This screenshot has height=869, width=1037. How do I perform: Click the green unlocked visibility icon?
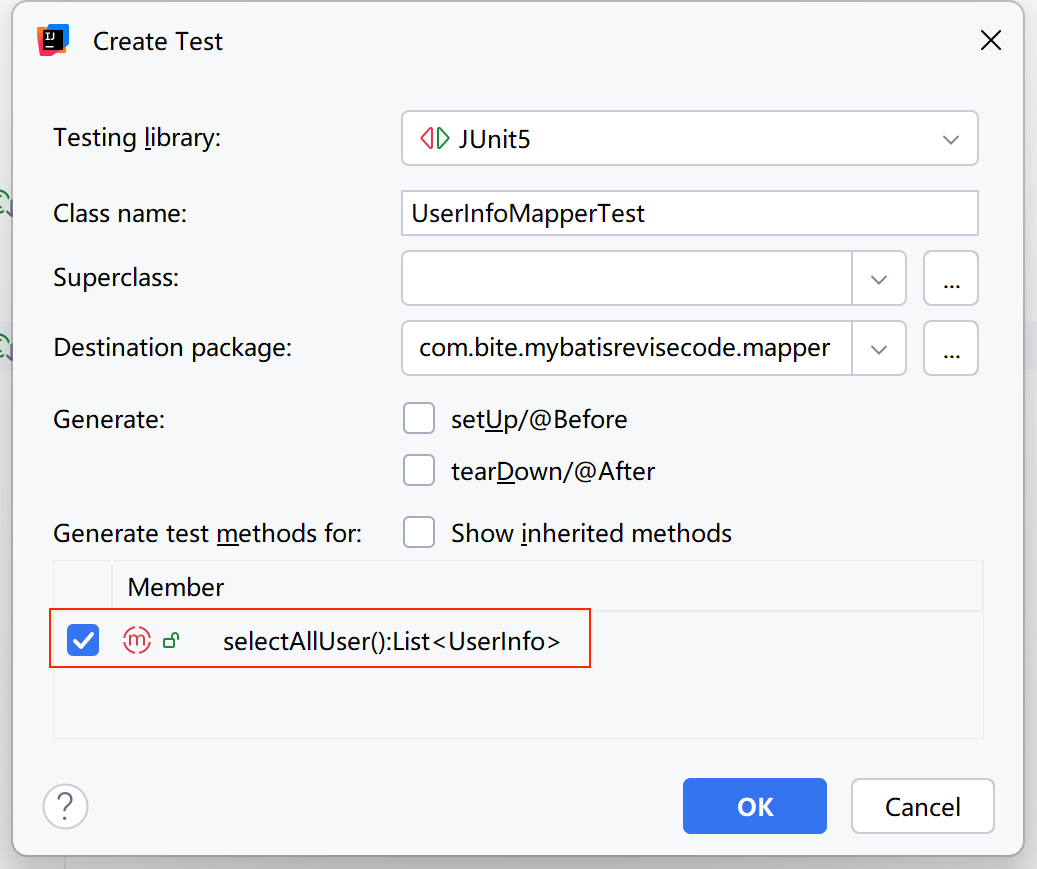(x=170, y=641)
